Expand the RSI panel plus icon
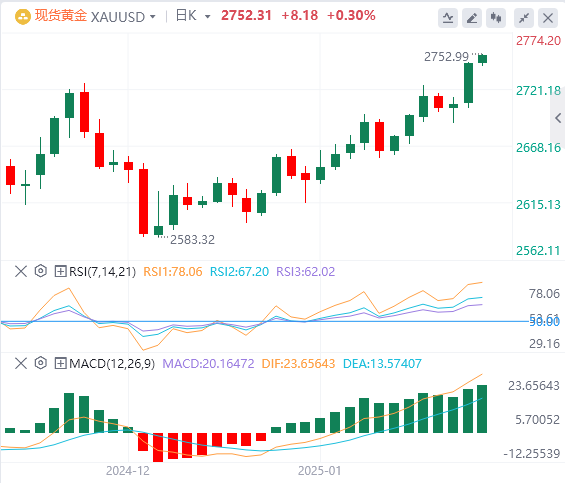 [60, 271]
